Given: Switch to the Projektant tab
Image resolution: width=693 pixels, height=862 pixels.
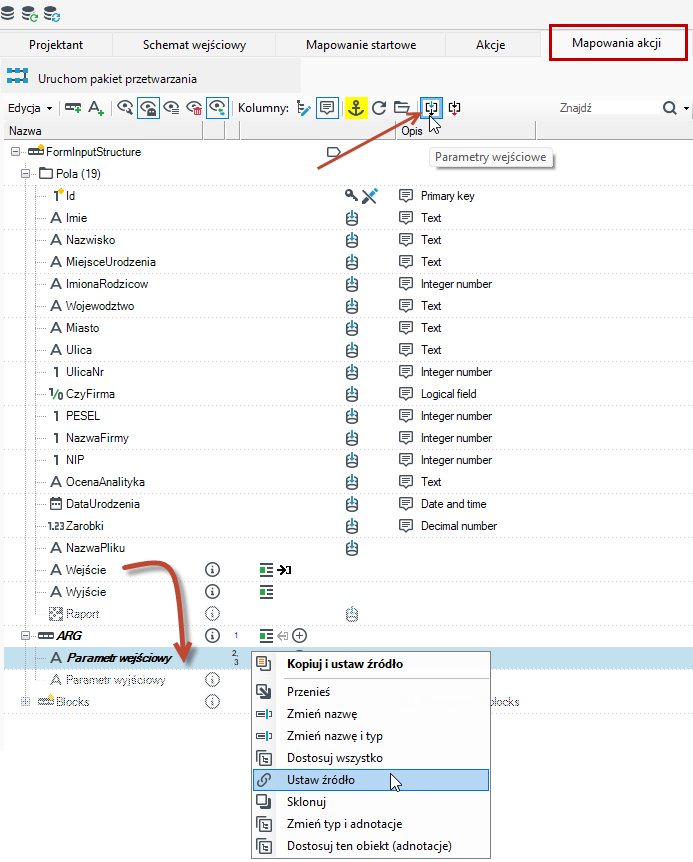Looking at the screenshot, I should point(56,45).
